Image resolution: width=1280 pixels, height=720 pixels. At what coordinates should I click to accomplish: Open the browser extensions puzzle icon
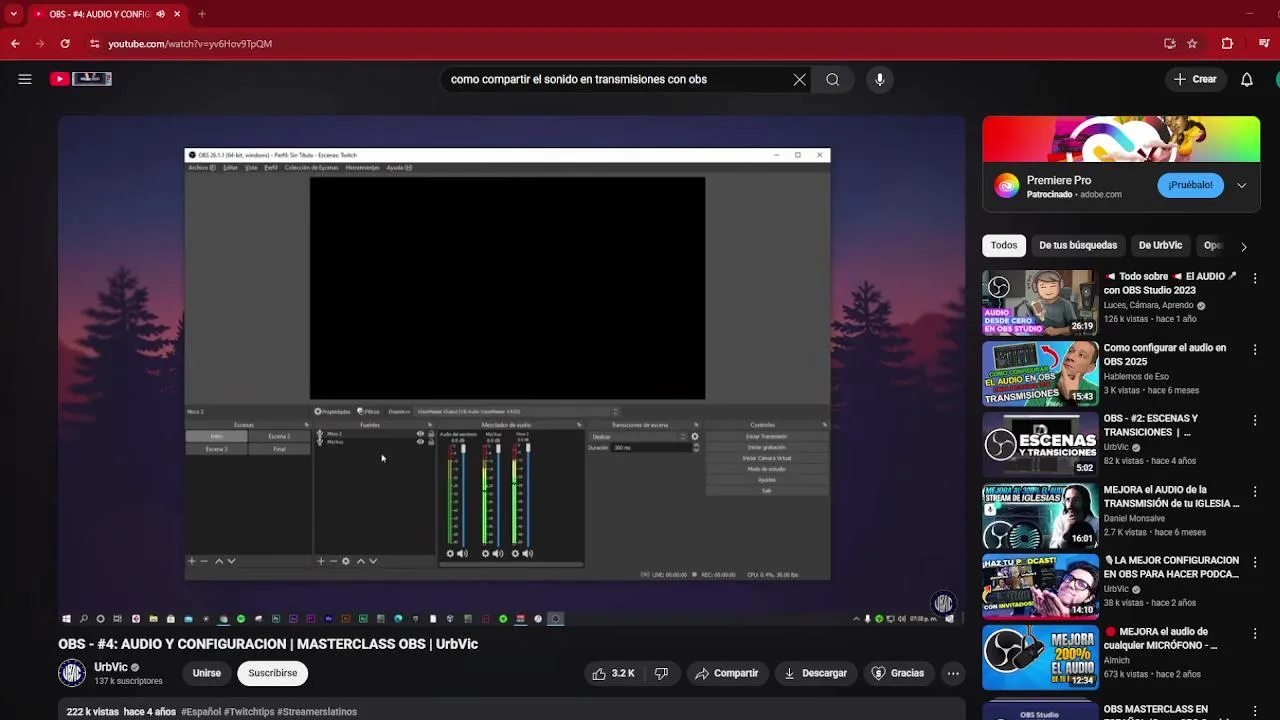[x=1227, y=44]
